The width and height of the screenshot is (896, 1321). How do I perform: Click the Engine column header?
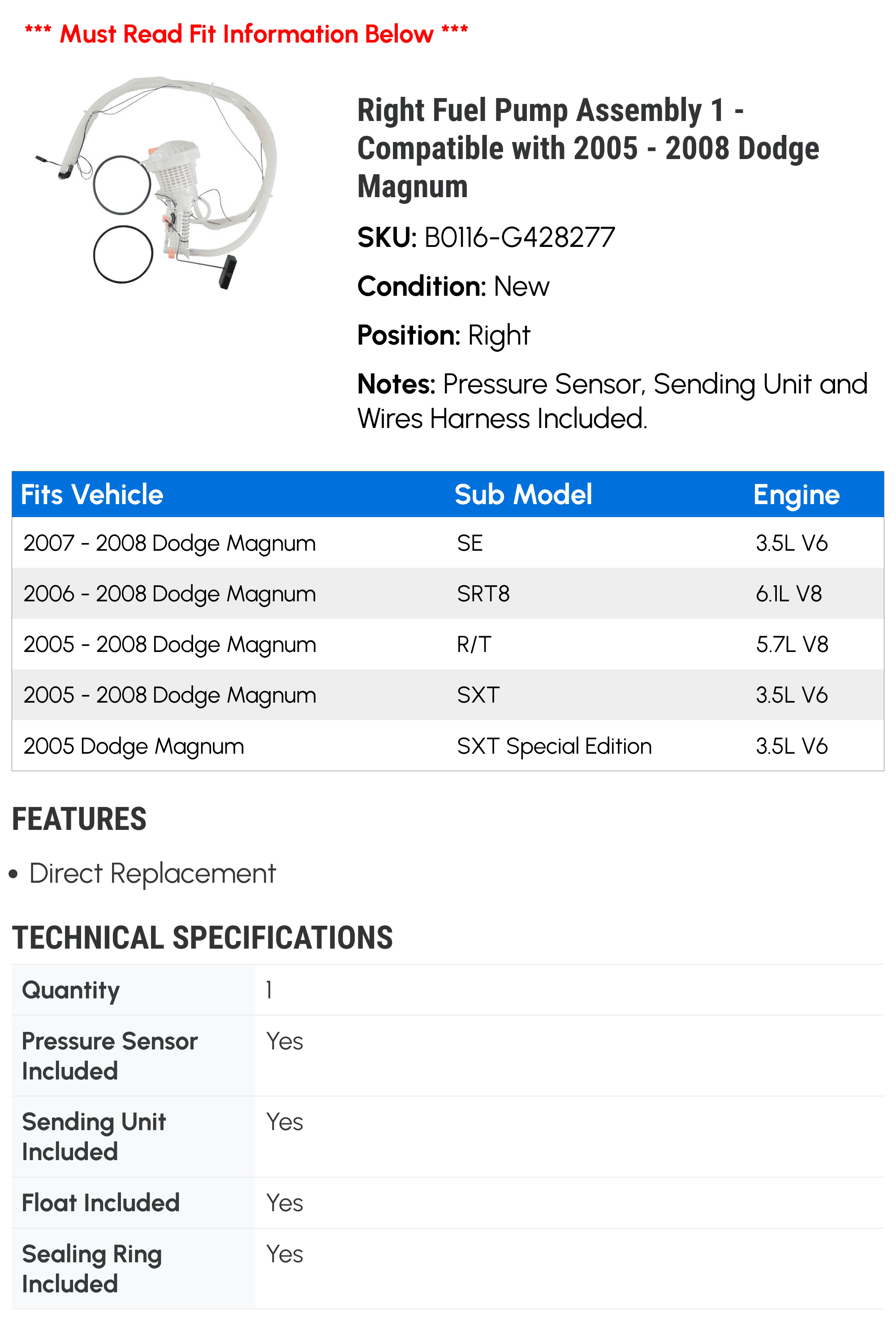click(x=796, y=495)
